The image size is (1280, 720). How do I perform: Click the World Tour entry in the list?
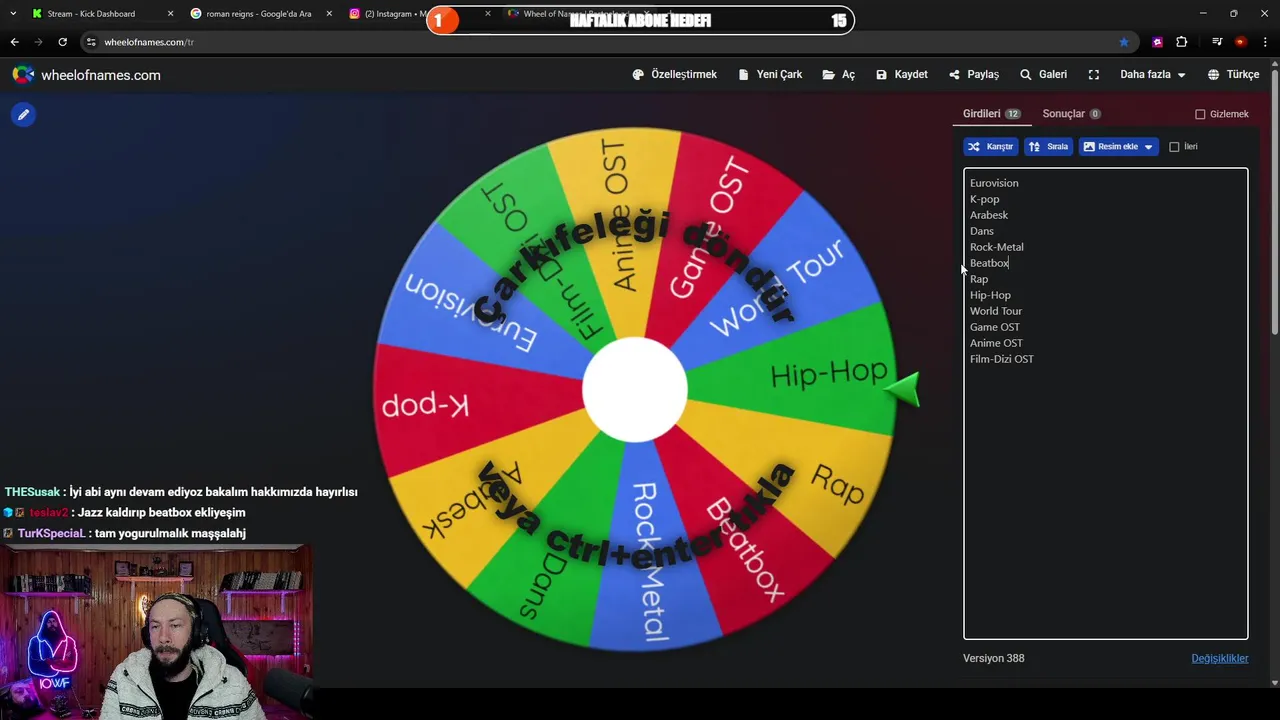click(x=995, y=311)
